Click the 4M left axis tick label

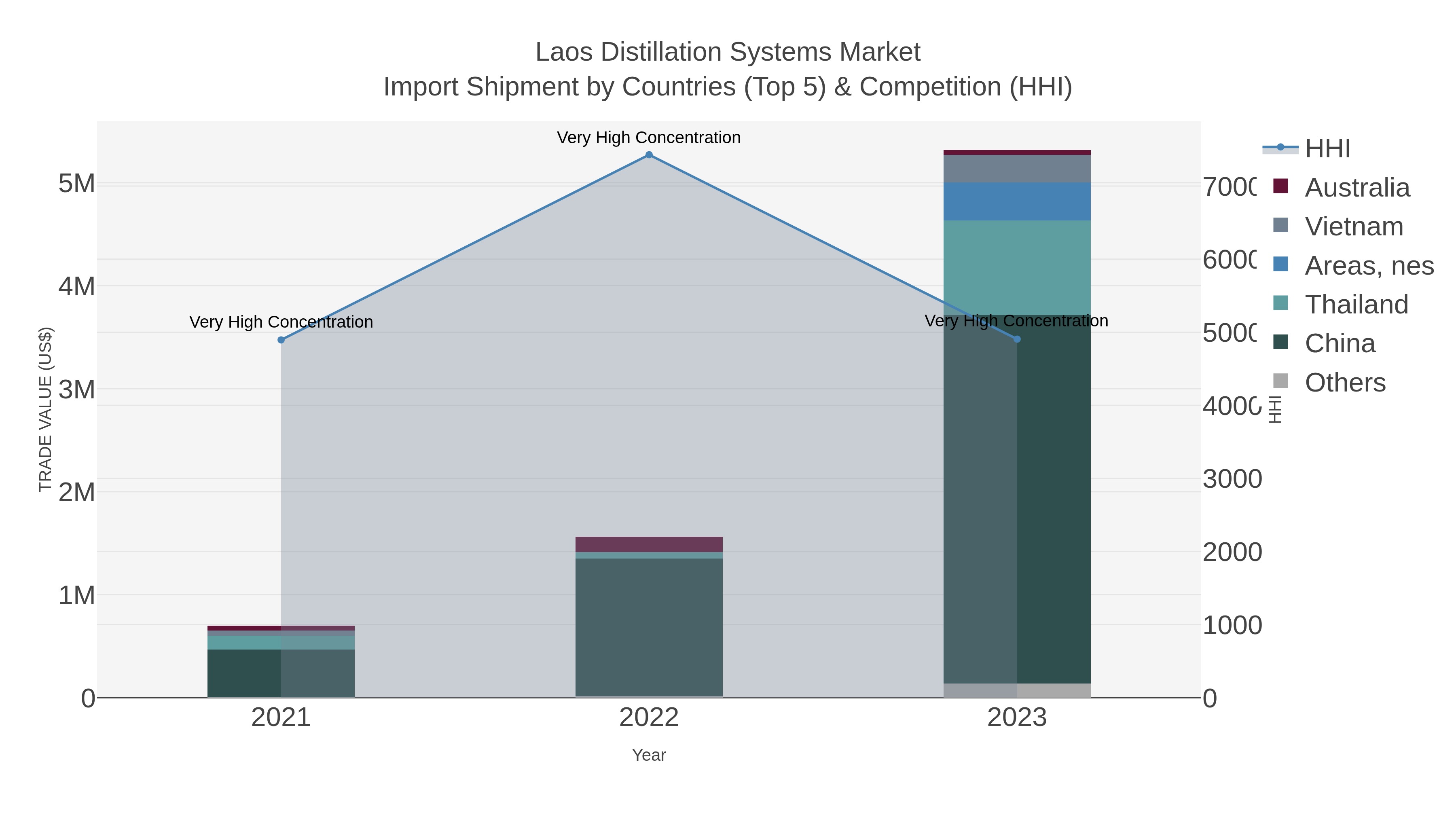pyautogui.click(x=77, y=286)
